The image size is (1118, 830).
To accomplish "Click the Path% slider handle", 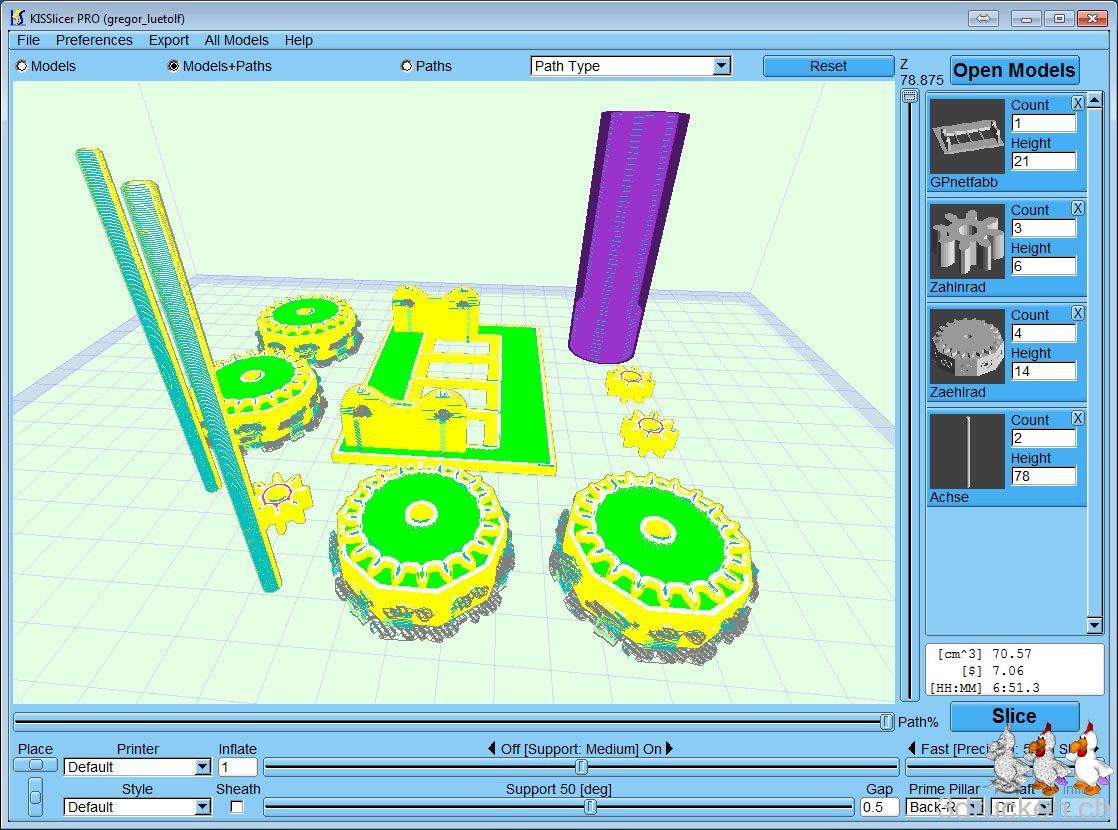I will click(x=886, y=722).
